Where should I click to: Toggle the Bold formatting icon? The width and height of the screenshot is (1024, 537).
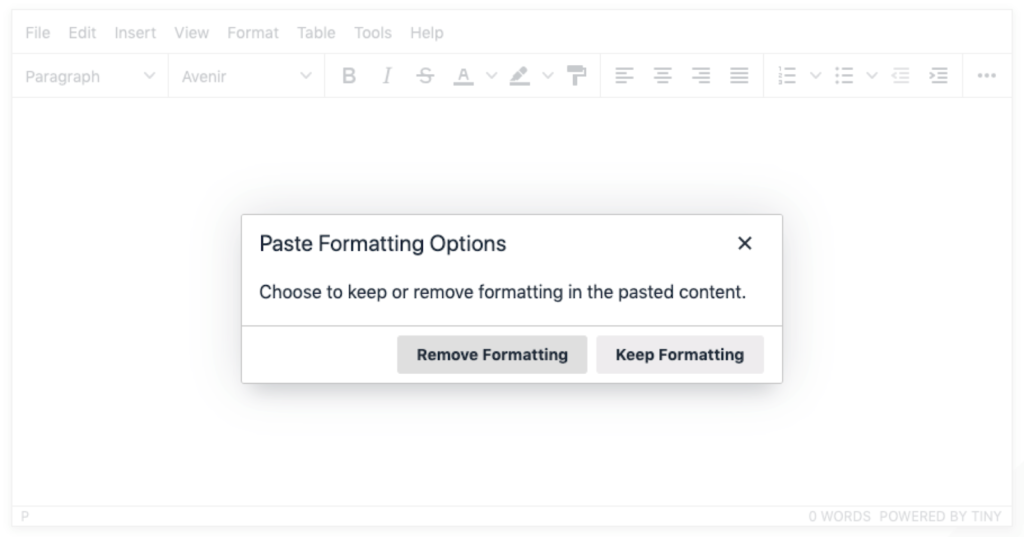(349, 76)
